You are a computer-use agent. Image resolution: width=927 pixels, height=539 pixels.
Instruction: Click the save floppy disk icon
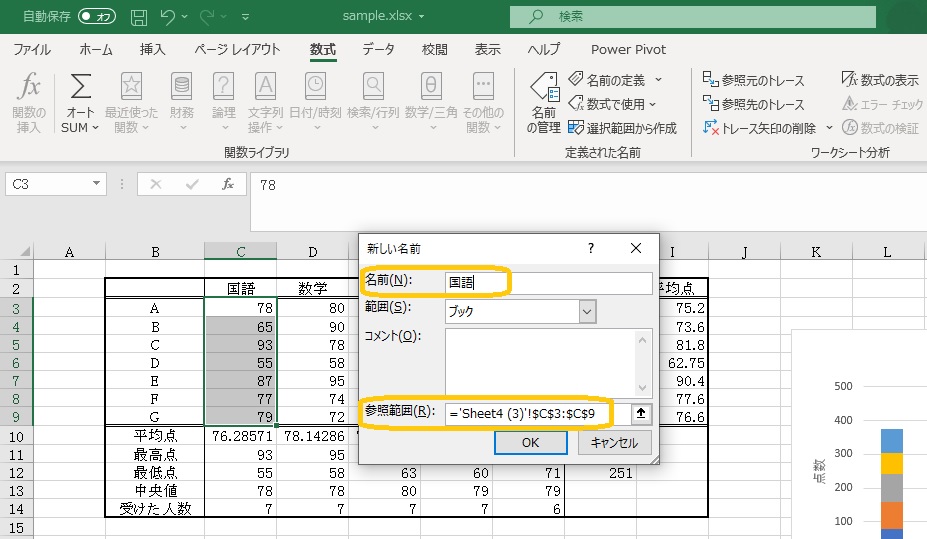(139, 17)
